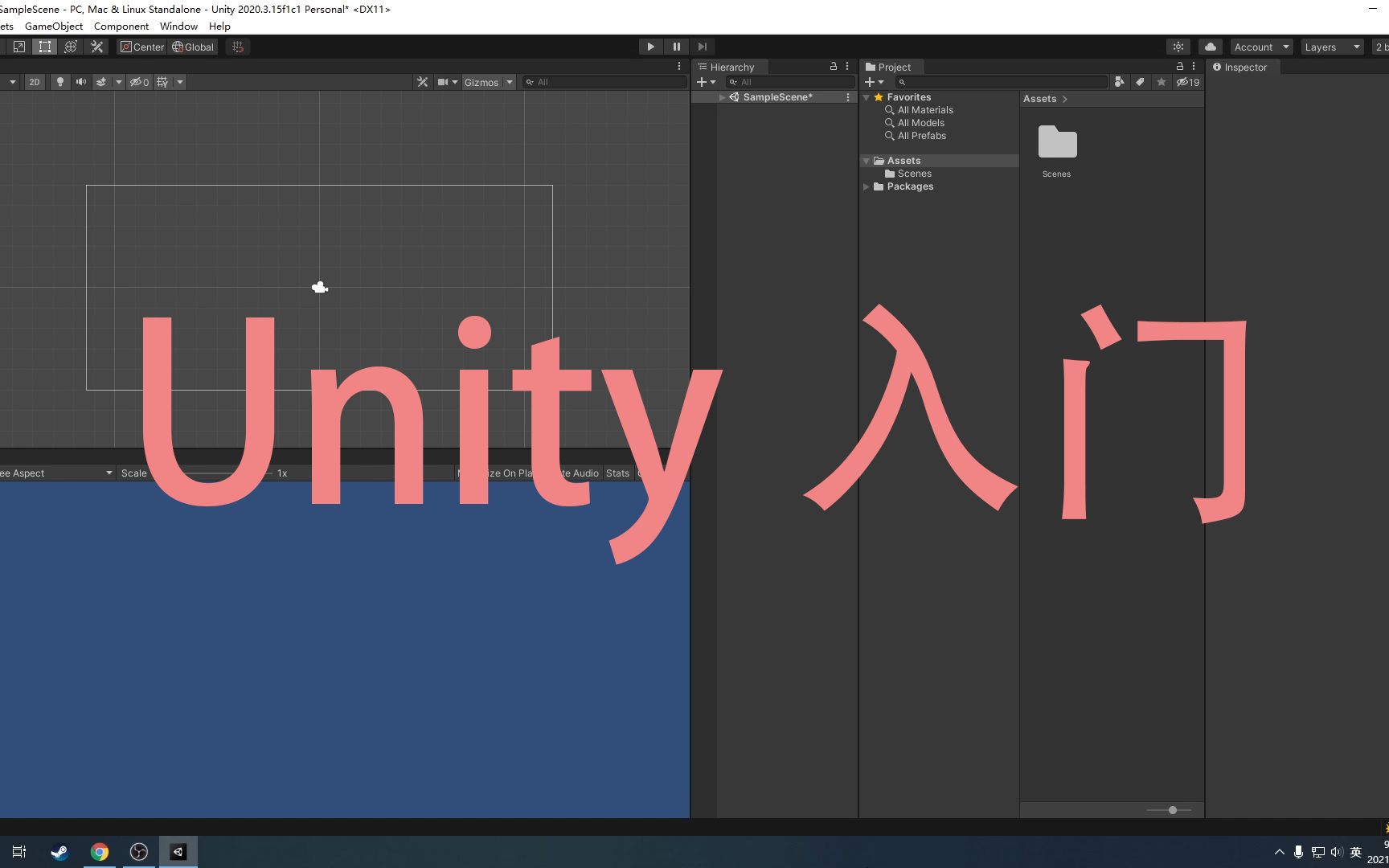1389x868 pixels.
Task: Open the Account dropdown
Action: coord(1261,47)
